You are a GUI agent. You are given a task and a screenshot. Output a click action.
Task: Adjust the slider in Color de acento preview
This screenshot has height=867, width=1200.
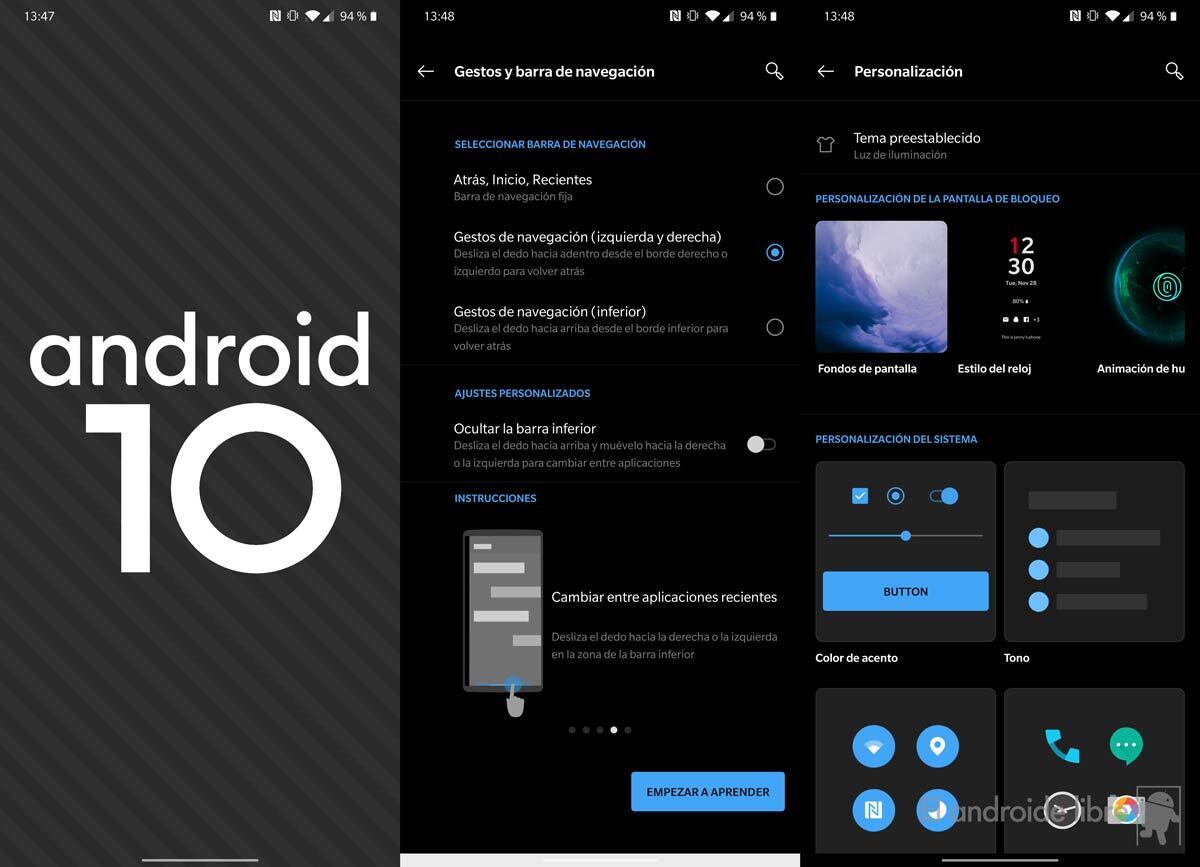tap(906, 536)
